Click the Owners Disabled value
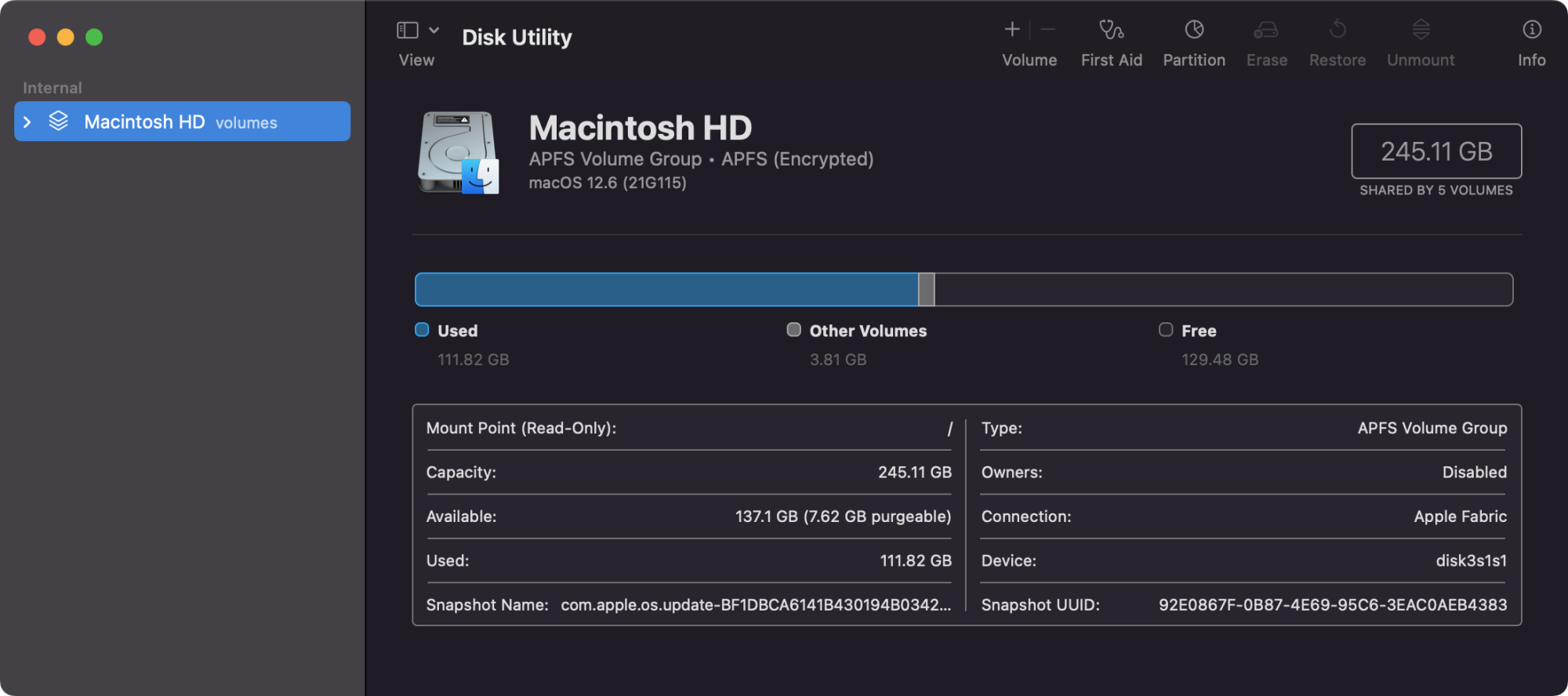The image size is (1568, 696). click(x=1475, y=473)
